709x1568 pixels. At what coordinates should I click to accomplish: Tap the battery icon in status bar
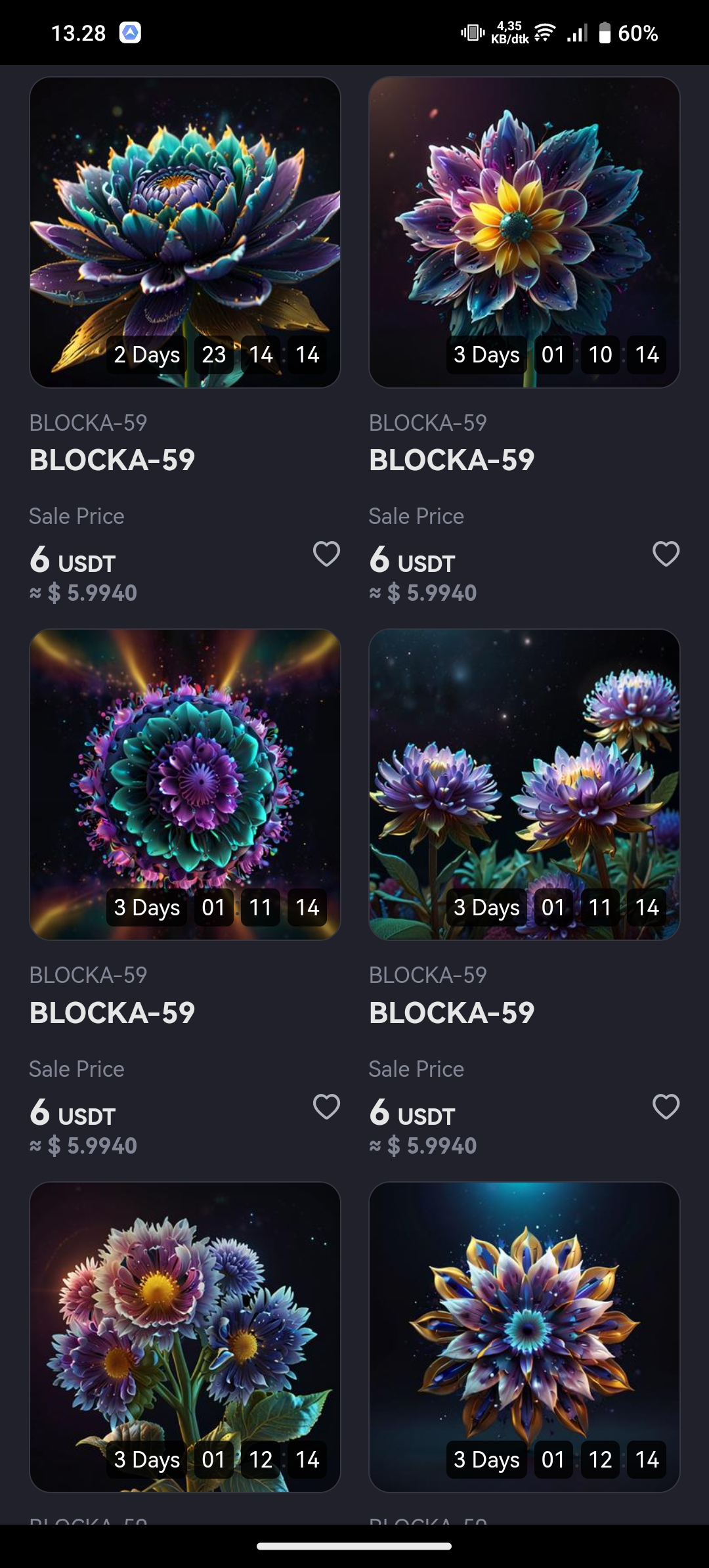point(605,33)
